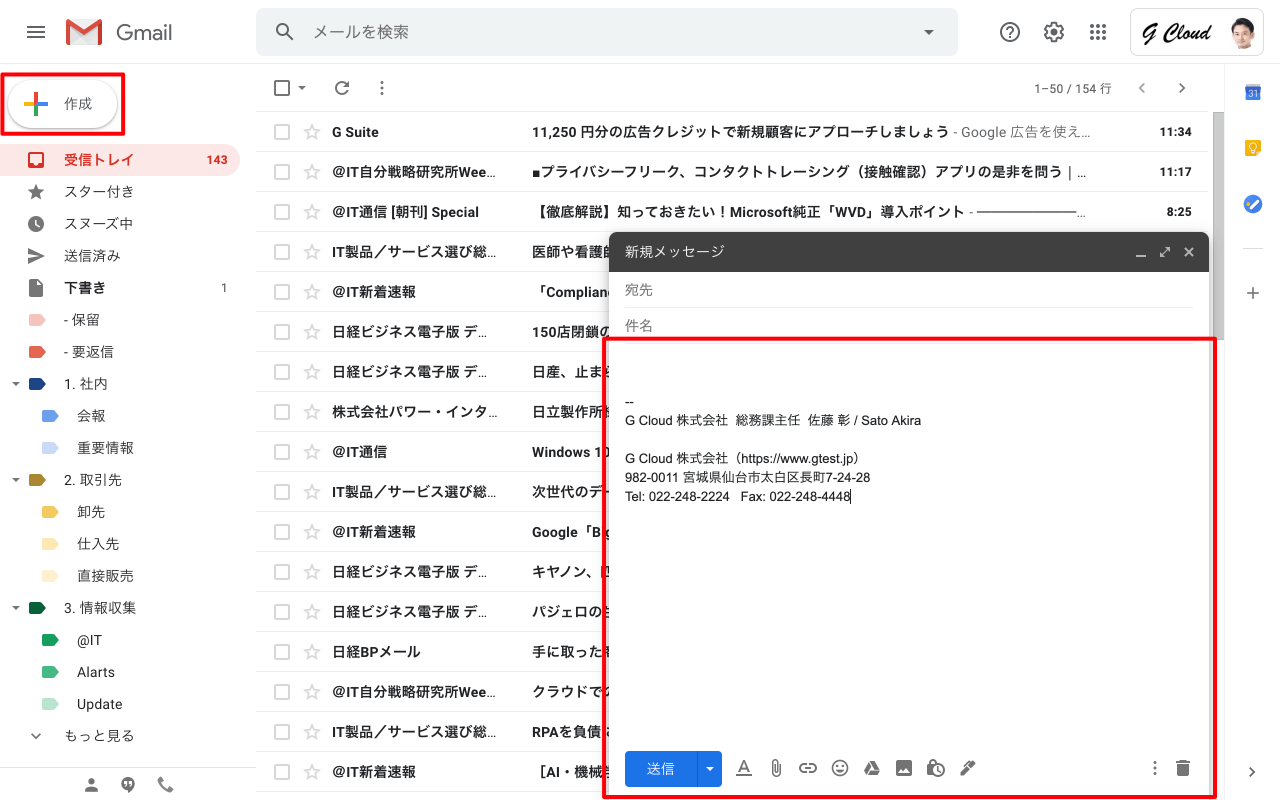1280x800 pixels.
Task: Open 下書き drafts folder
Action: 120,288
